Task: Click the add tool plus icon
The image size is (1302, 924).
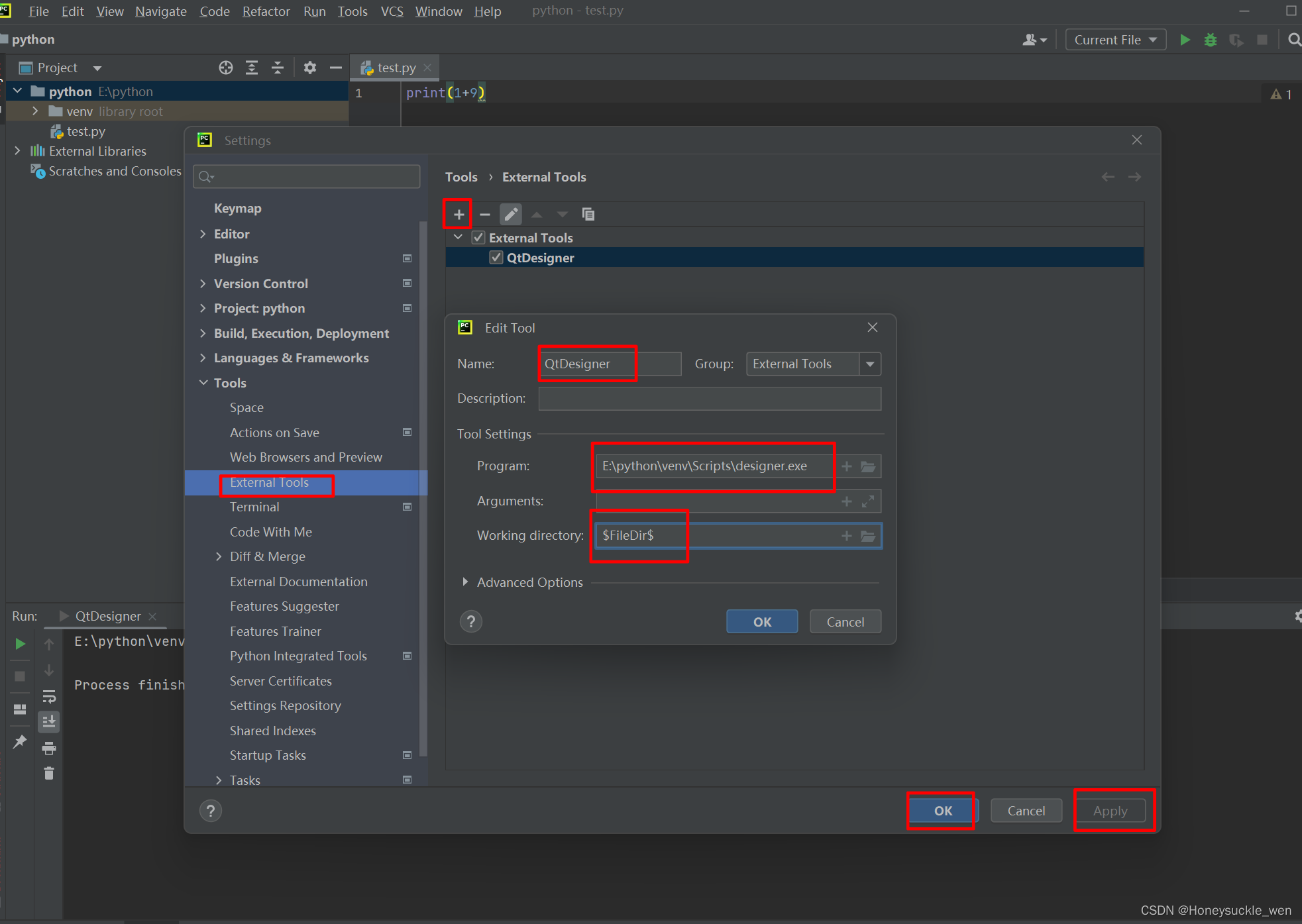Action: 459,214
